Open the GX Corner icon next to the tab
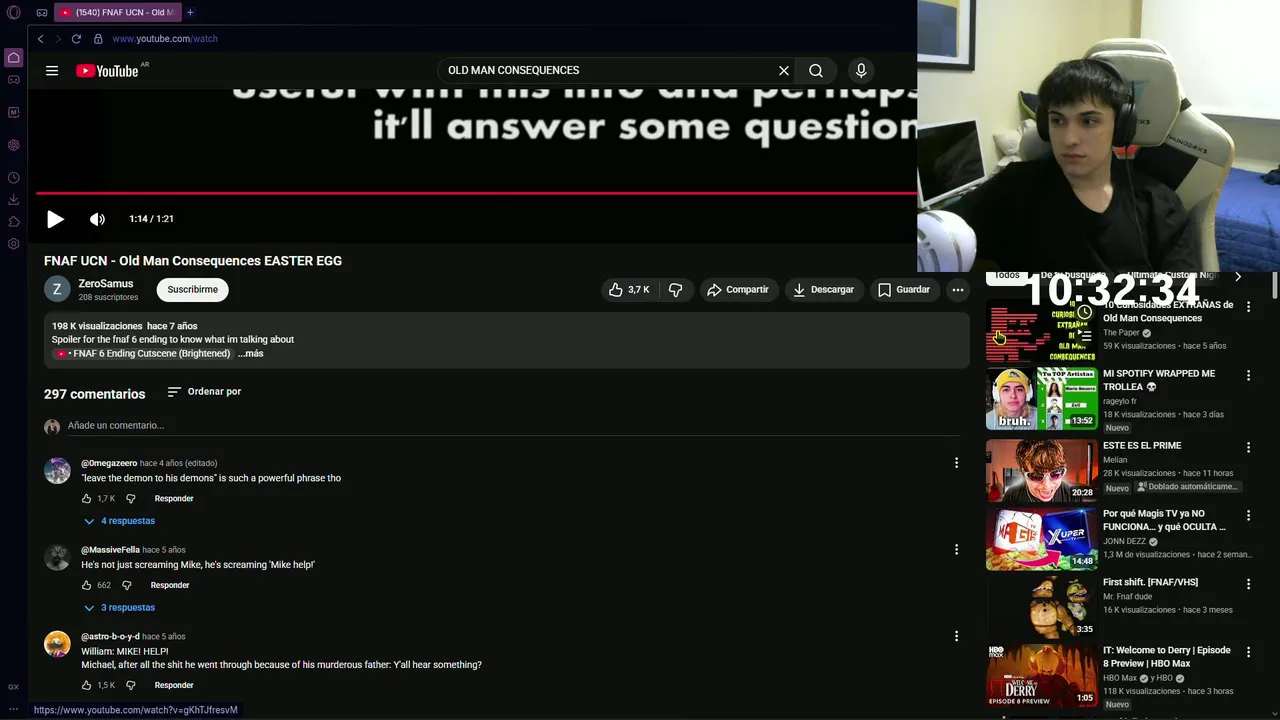This screenshot has height=720, width=1280. 42,13
